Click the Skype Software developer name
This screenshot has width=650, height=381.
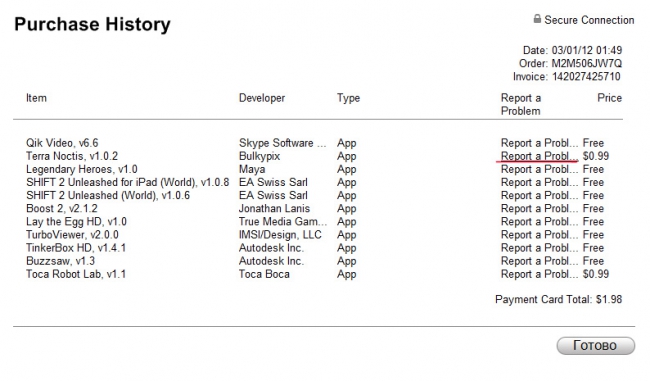point(282,143)
